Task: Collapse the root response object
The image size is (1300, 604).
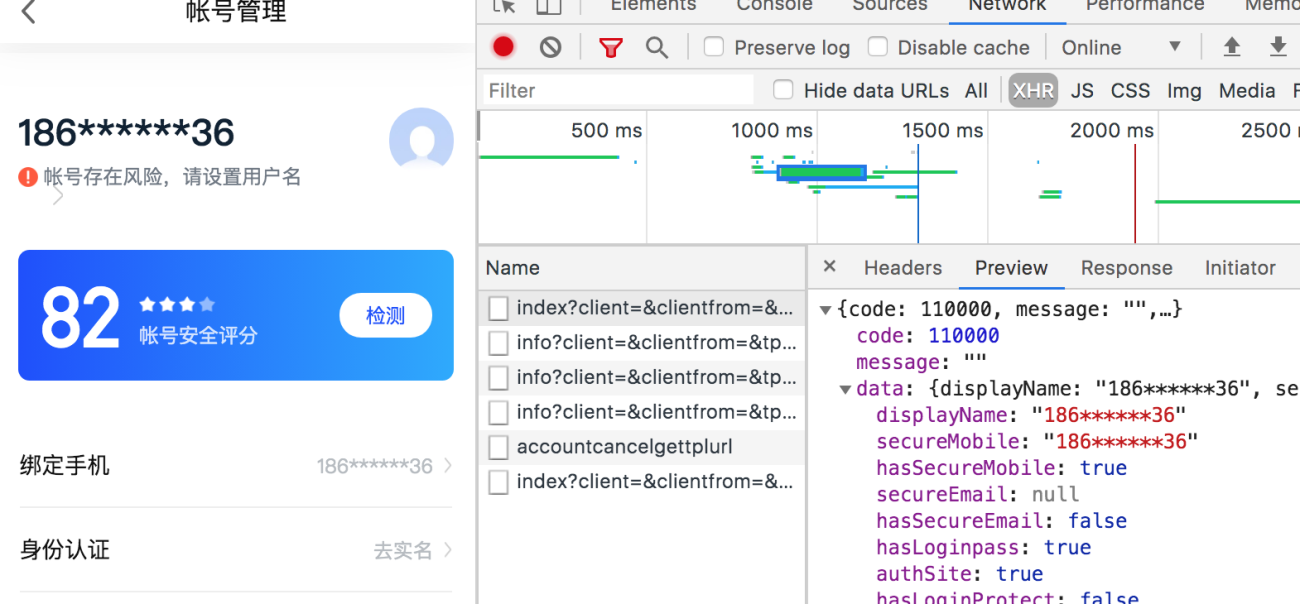Action: coord(825,310)
